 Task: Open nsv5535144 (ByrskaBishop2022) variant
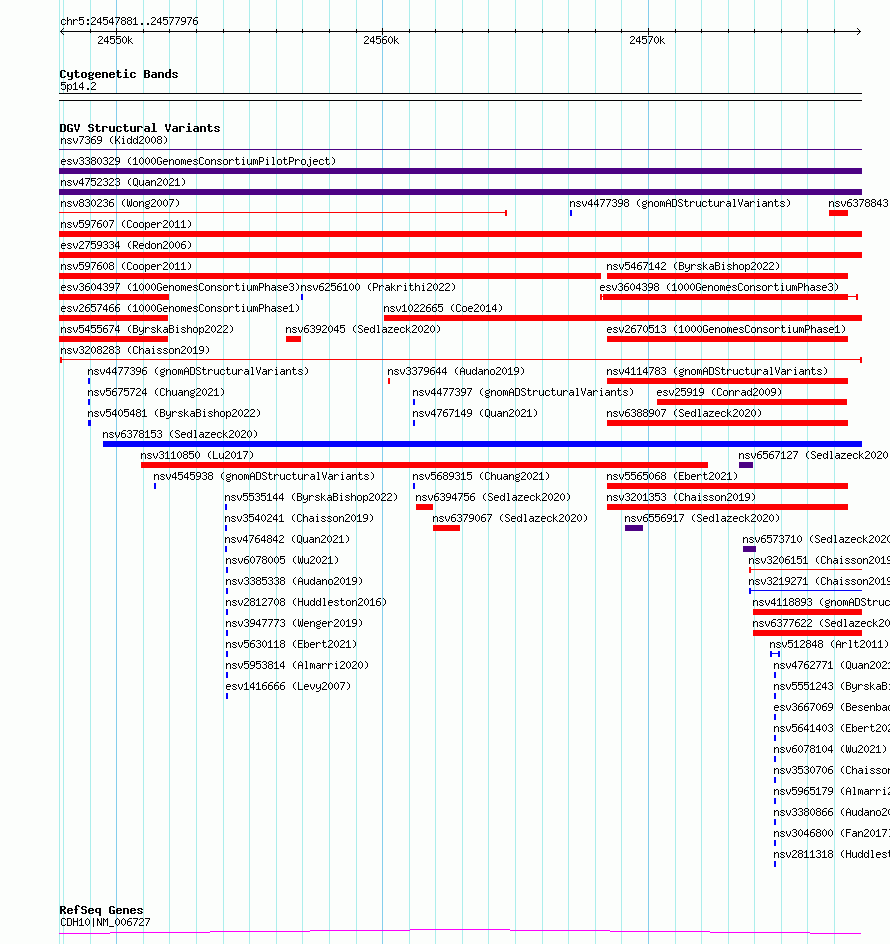pos(311,498)
